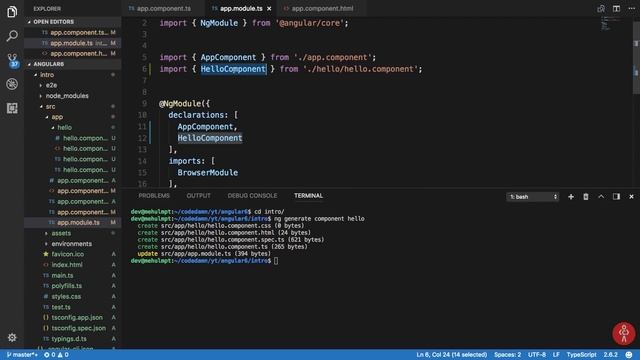Click HelloComponent in the declarations array

click(x=210, y=138)
